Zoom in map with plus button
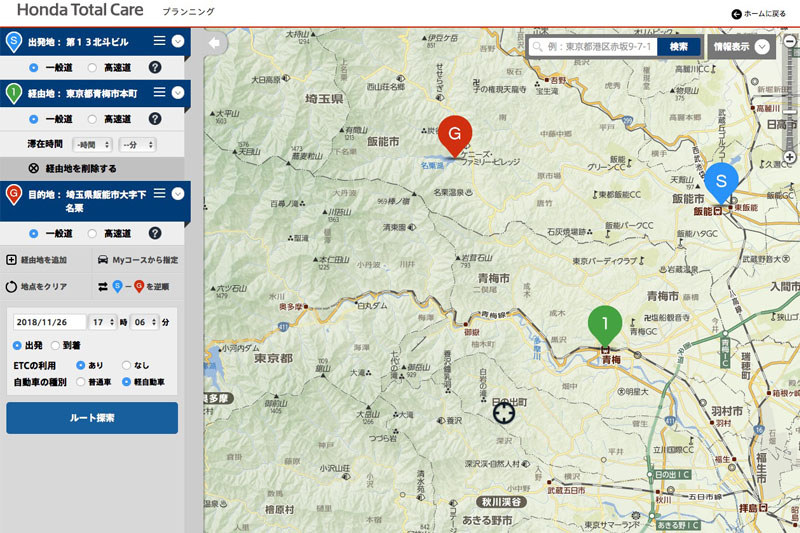This screenshot has width=800, height=533. click(x=790, y=157)
